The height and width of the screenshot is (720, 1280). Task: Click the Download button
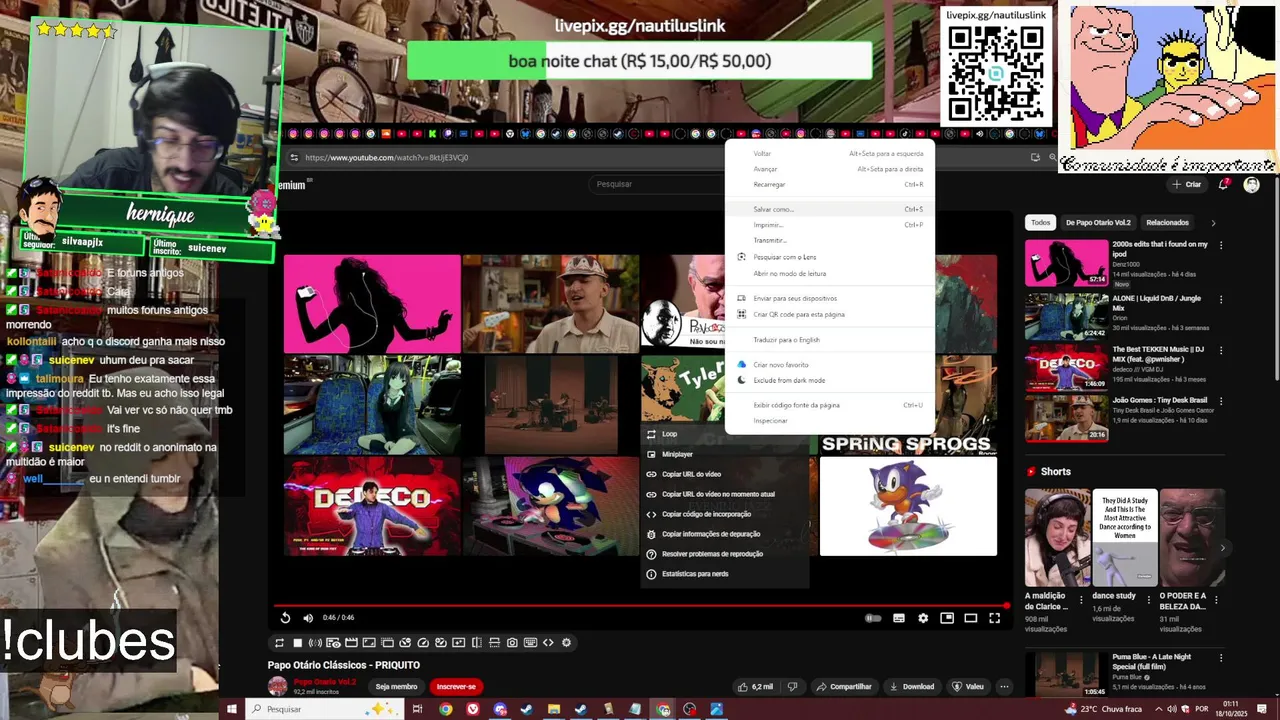tap(911, 687)
